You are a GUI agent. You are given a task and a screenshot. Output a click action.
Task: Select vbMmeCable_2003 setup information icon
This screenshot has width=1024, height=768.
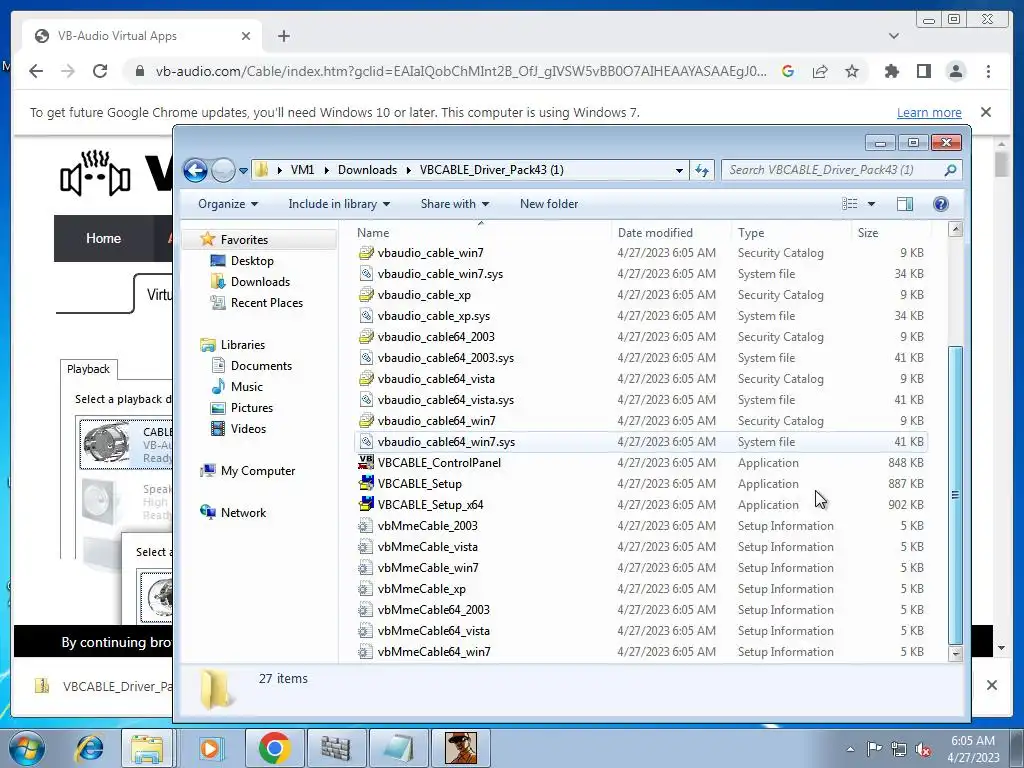click(366, 526)
